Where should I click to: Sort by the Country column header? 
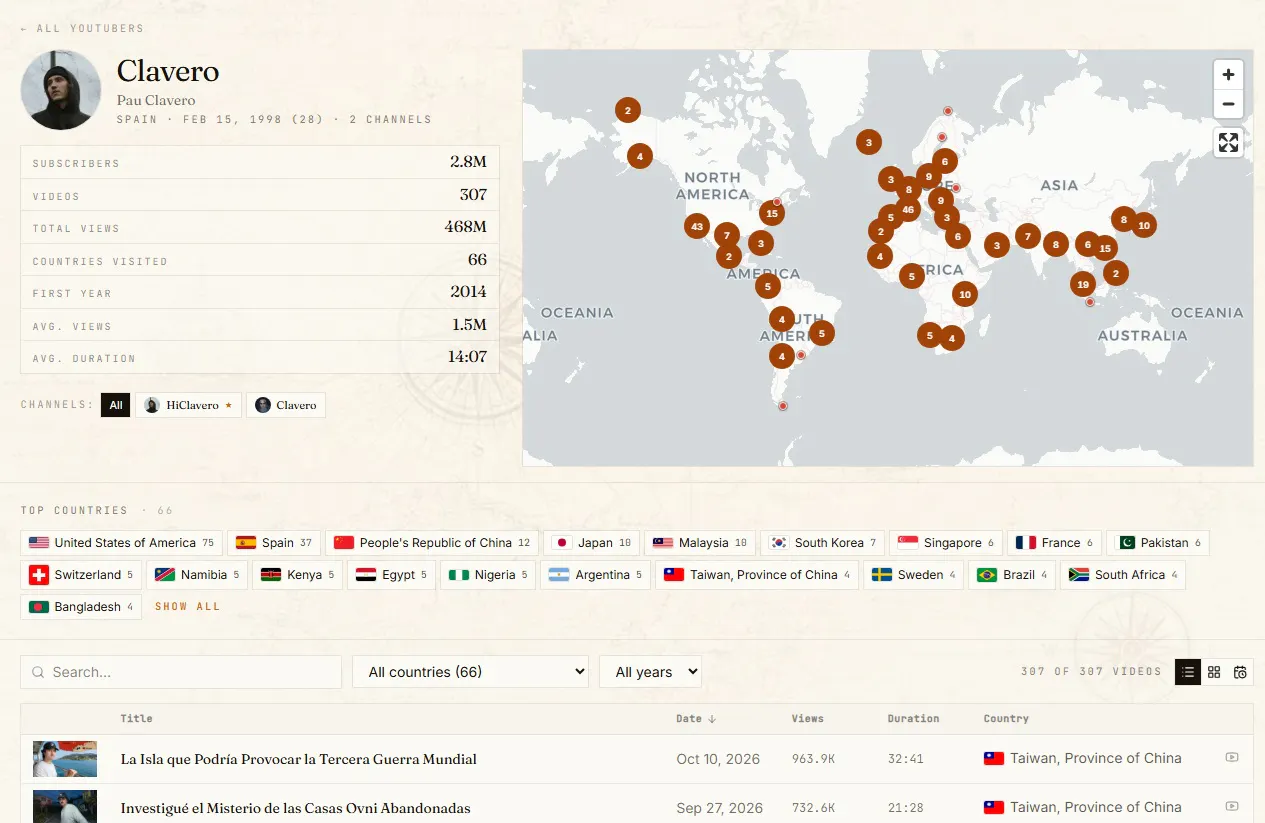[1006, 719]
